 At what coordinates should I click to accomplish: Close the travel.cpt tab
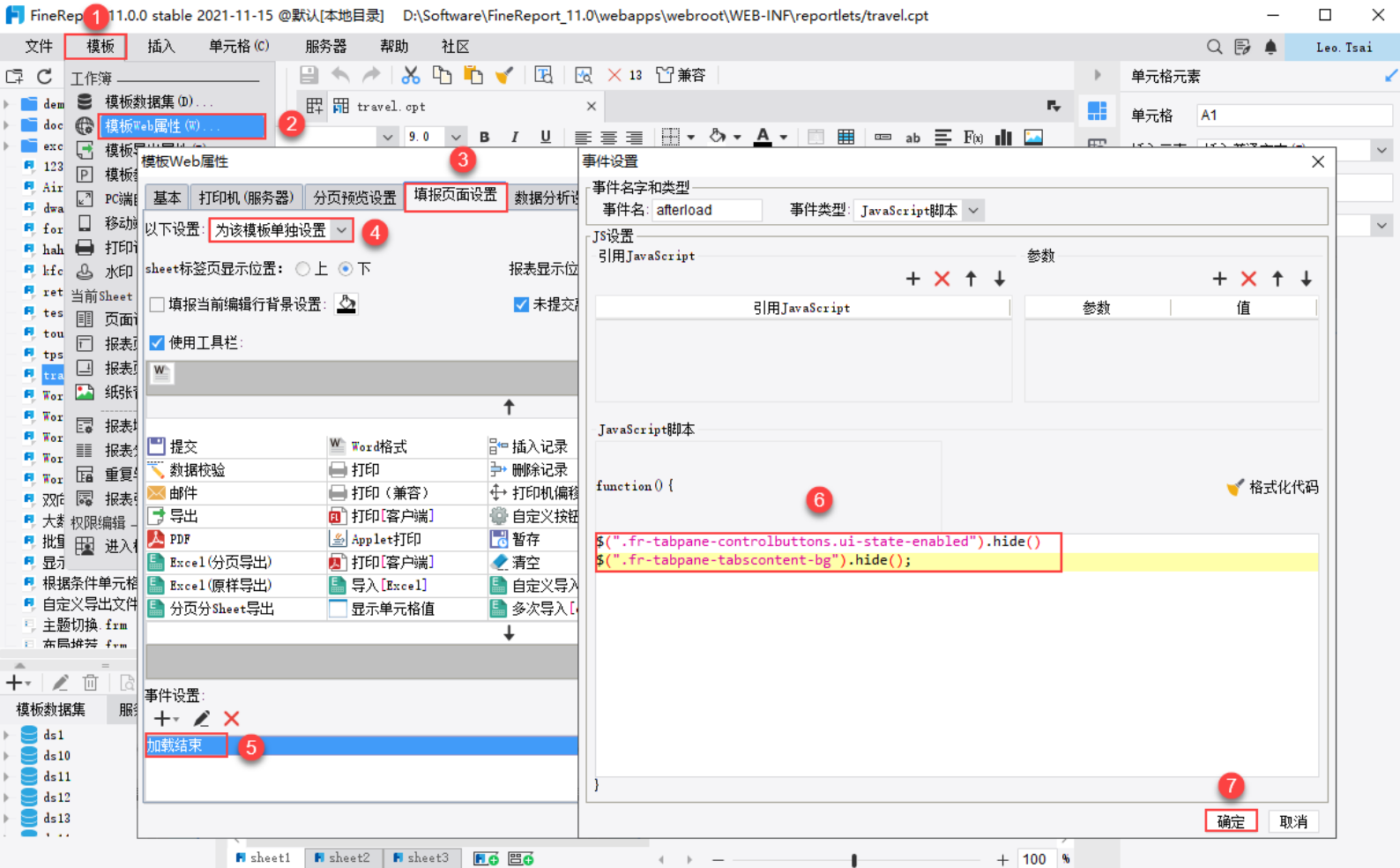pos(591,106)
